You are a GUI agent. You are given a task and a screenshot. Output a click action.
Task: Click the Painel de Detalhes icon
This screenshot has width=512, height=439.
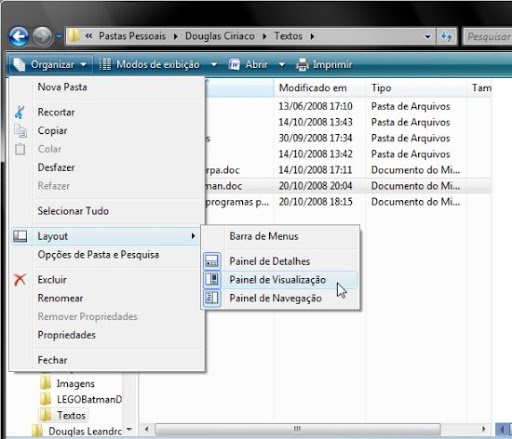coord(212,261)
